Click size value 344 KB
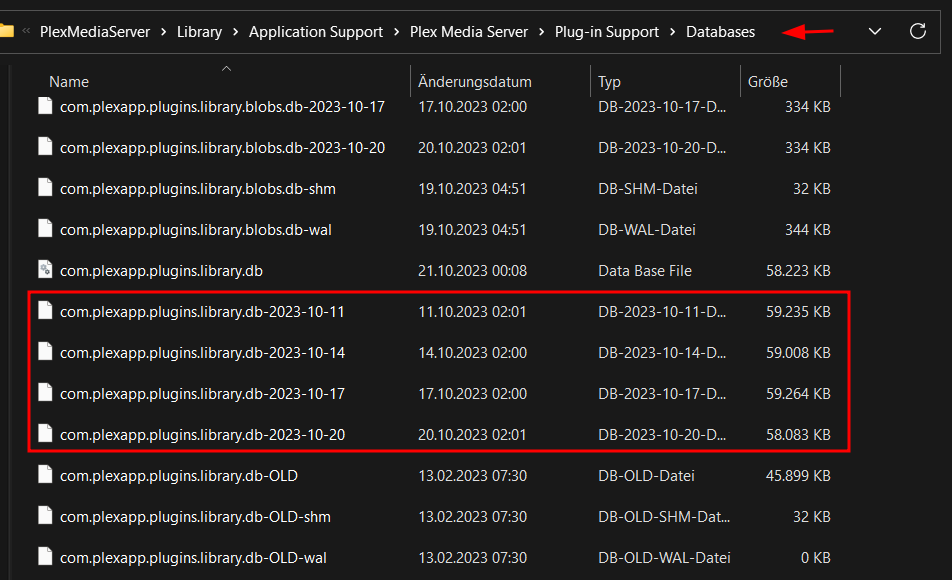Image resolution: width=952 pixels, height=580 pixels. point(808,230)
